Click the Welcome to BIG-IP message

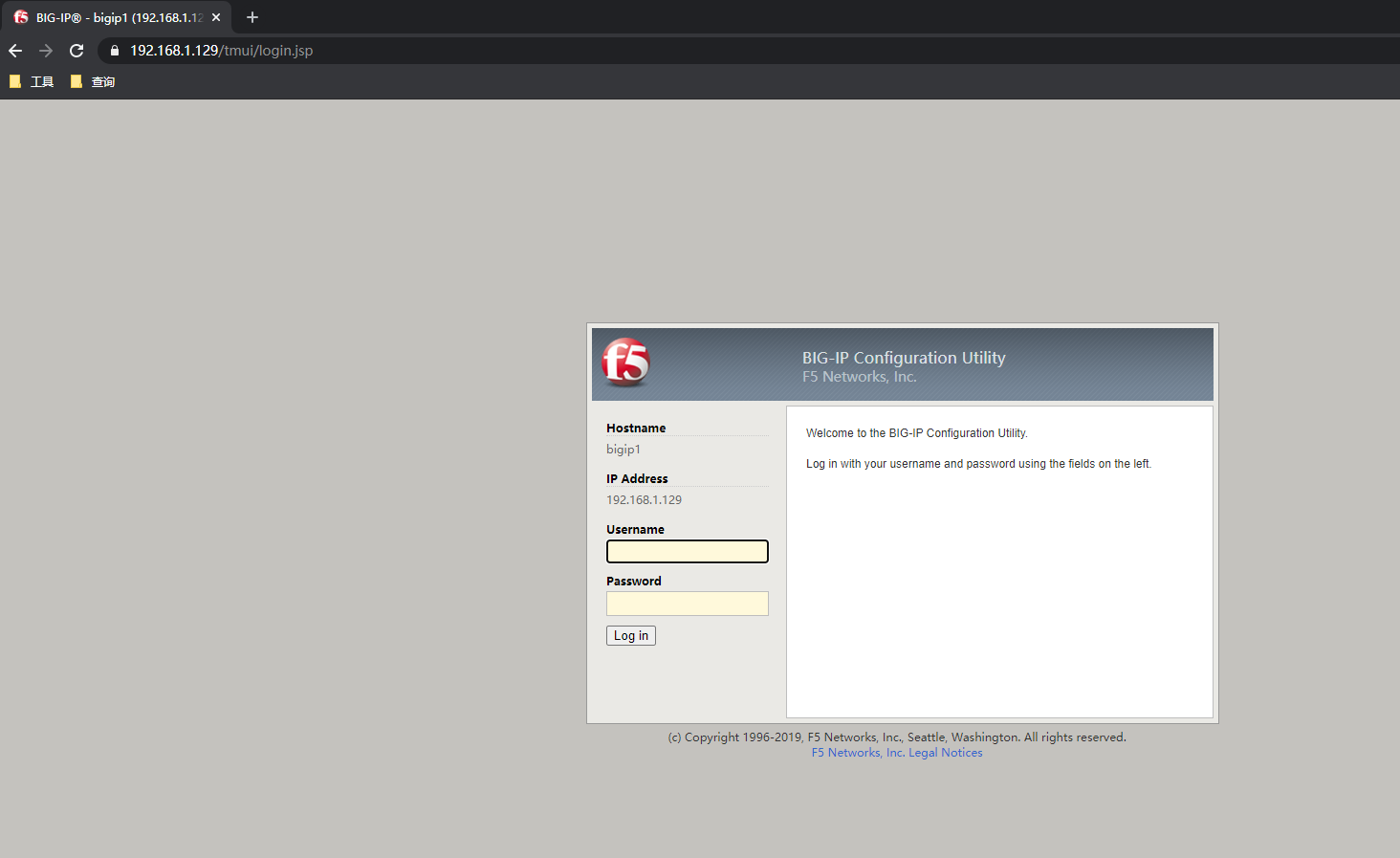coord(917,433)
